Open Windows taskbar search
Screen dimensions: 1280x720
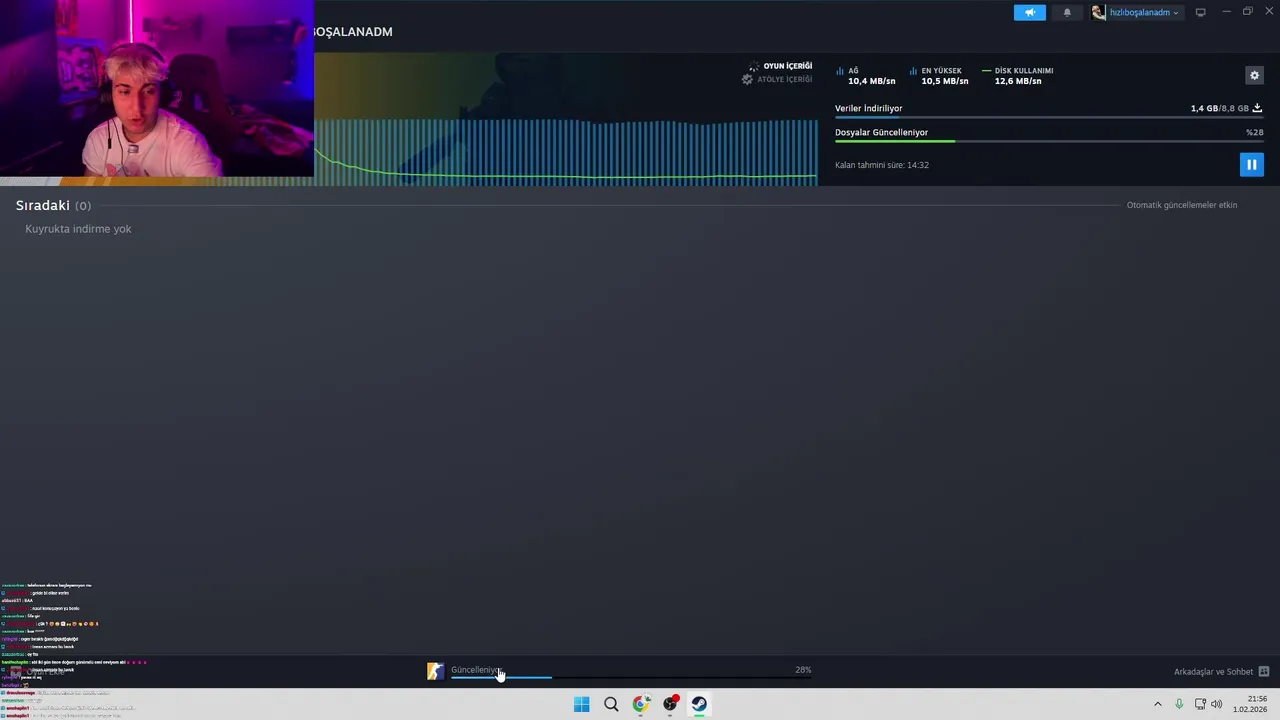point(611,704)
